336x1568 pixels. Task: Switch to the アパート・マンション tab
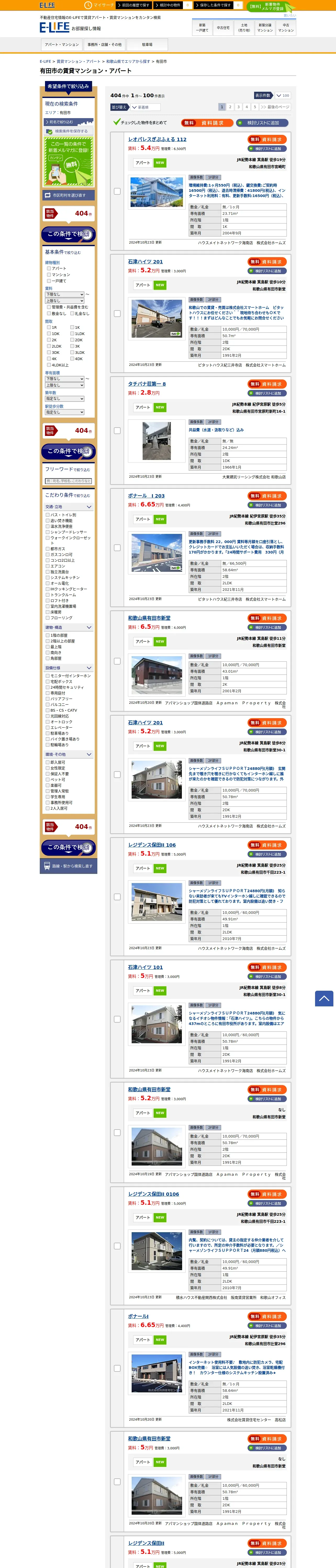(61, 45)
